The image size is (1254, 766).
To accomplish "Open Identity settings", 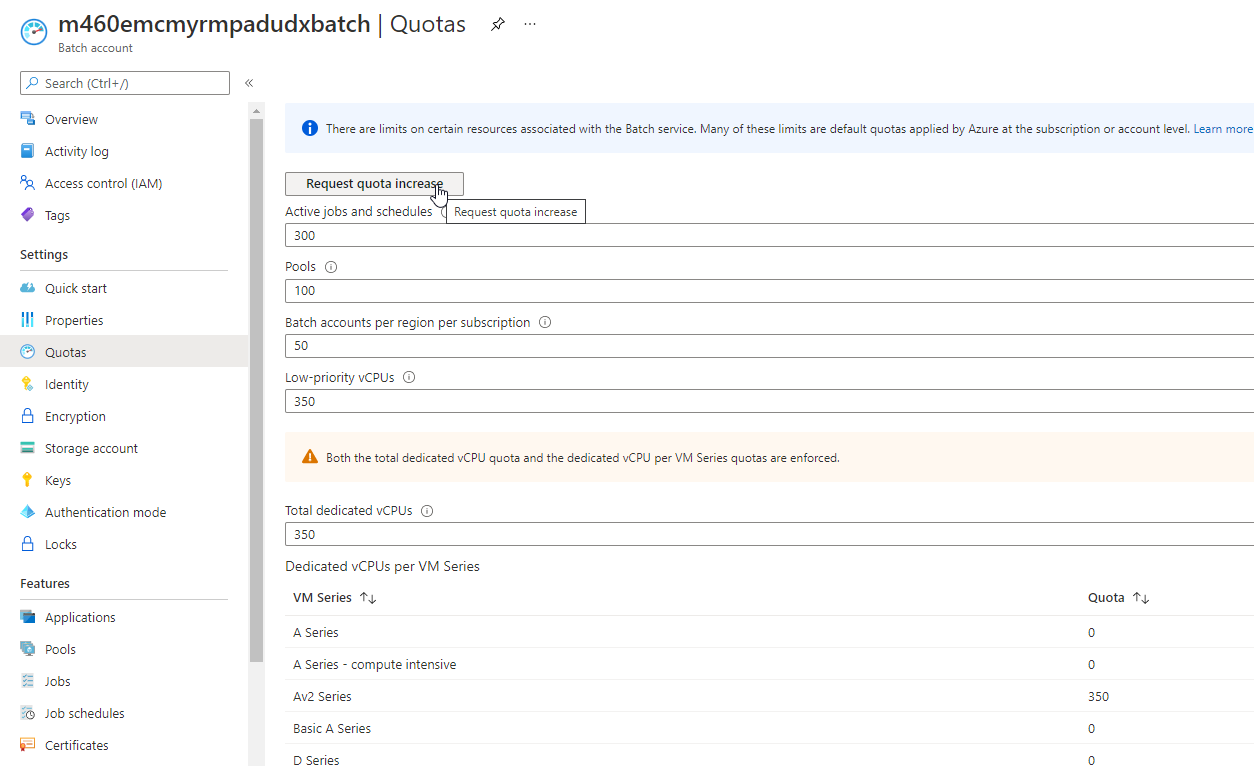I will pos(66,383).
